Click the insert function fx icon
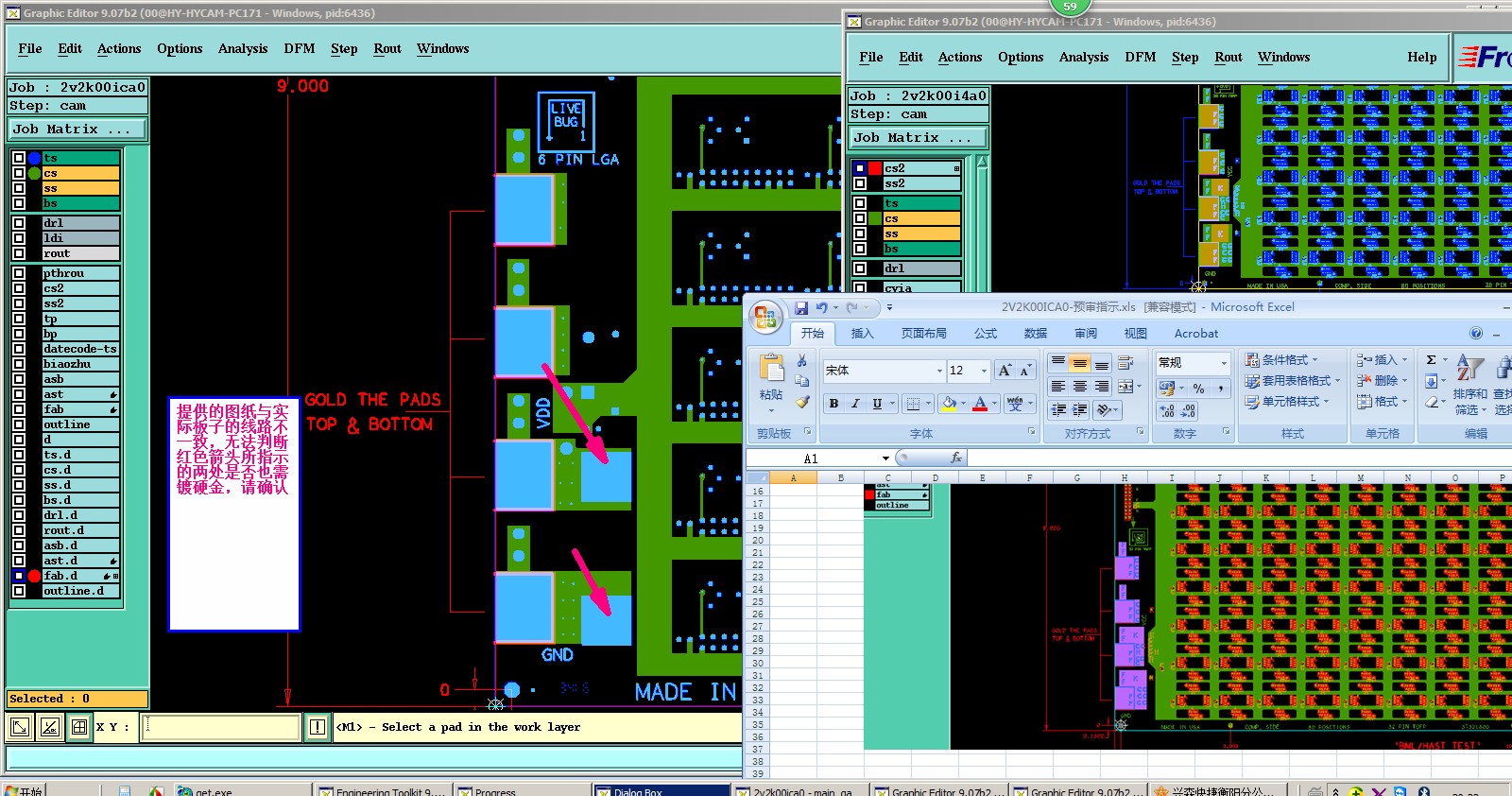This screenshot has width=1512, height=796. 955,458
